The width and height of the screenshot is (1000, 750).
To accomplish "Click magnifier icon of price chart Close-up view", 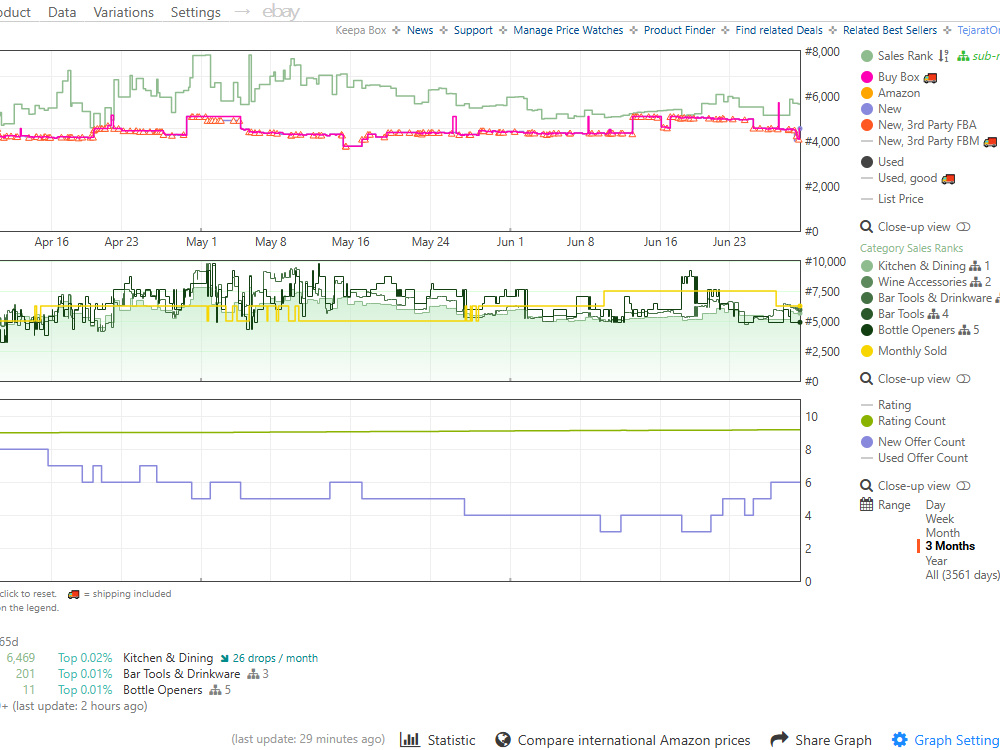I will pos(866,227).
